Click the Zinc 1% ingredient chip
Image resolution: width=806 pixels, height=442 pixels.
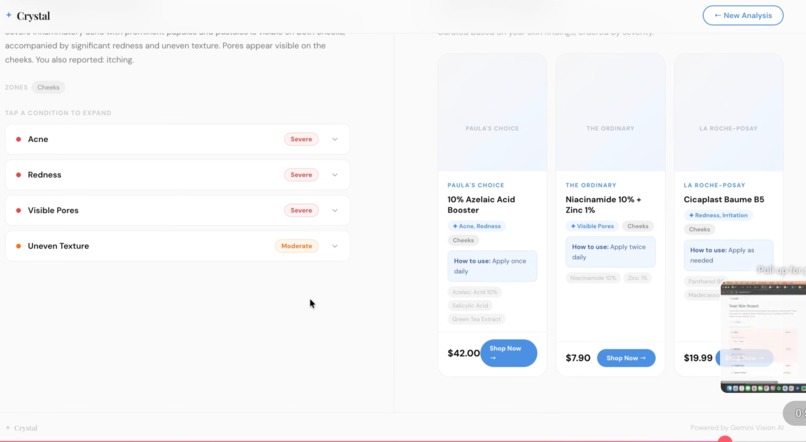[637, 278]
